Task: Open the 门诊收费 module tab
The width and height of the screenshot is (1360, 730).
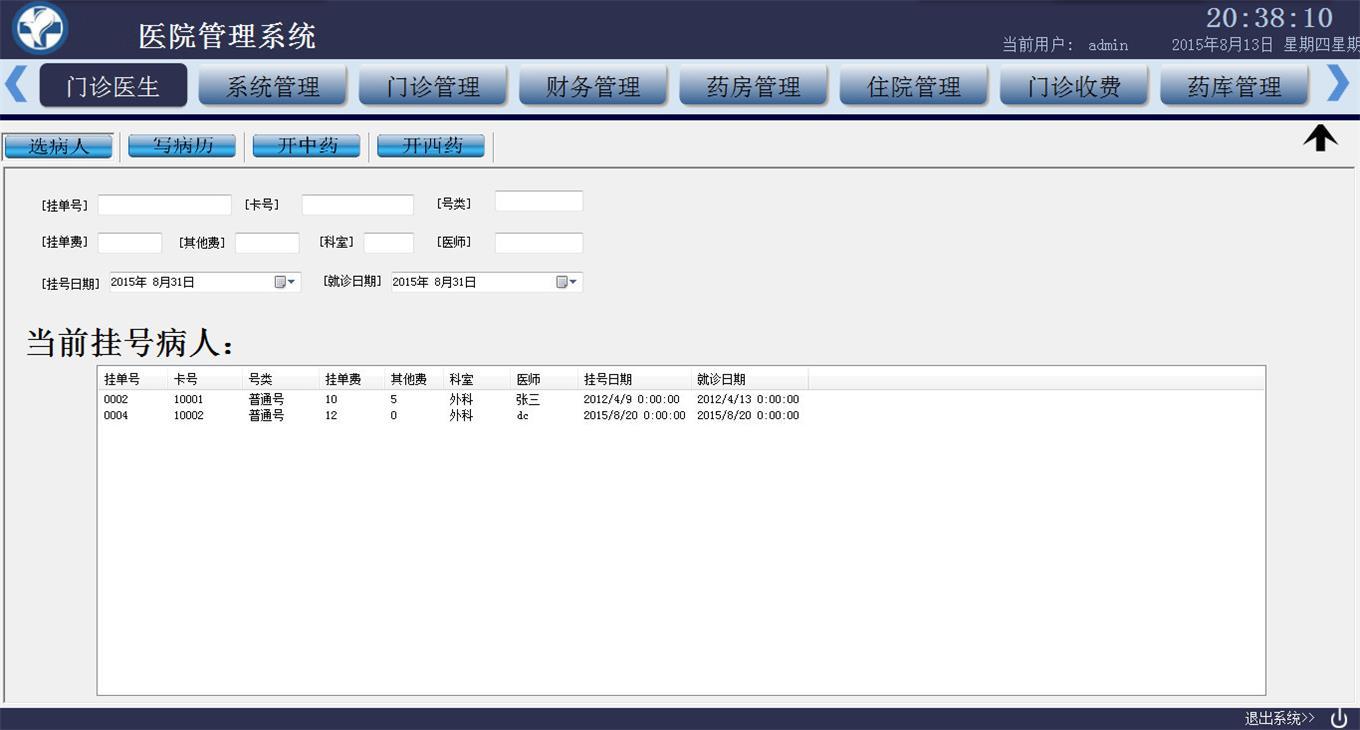Action: click(x=1074, y=86)
